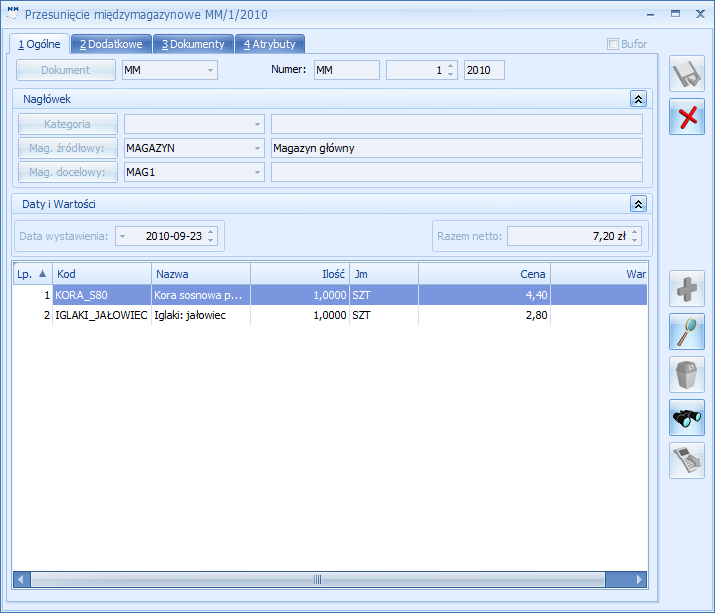Image resolution: width=715 pixels, height=613 pixels.
Task: Switch to the 2 Dodatkowe tab
Action: pyautogui.click(x=111, y=44)
